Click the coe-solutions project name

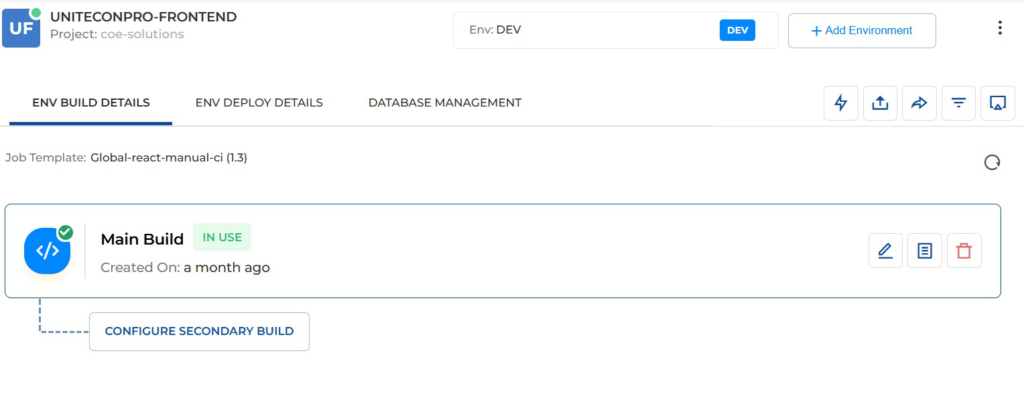[x=142, y=34]
